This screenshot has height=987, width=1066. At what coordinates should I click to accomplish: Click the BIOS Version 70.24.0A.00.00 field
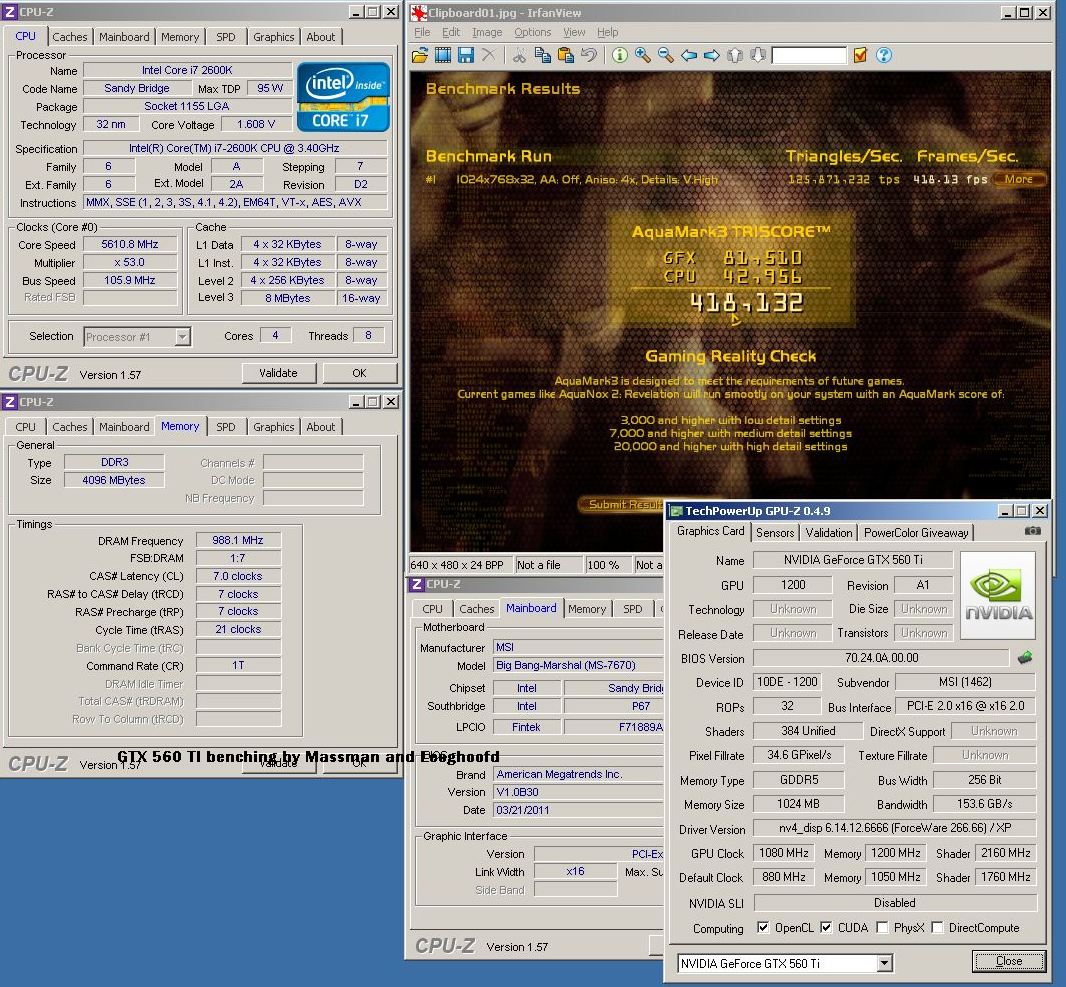881,658
